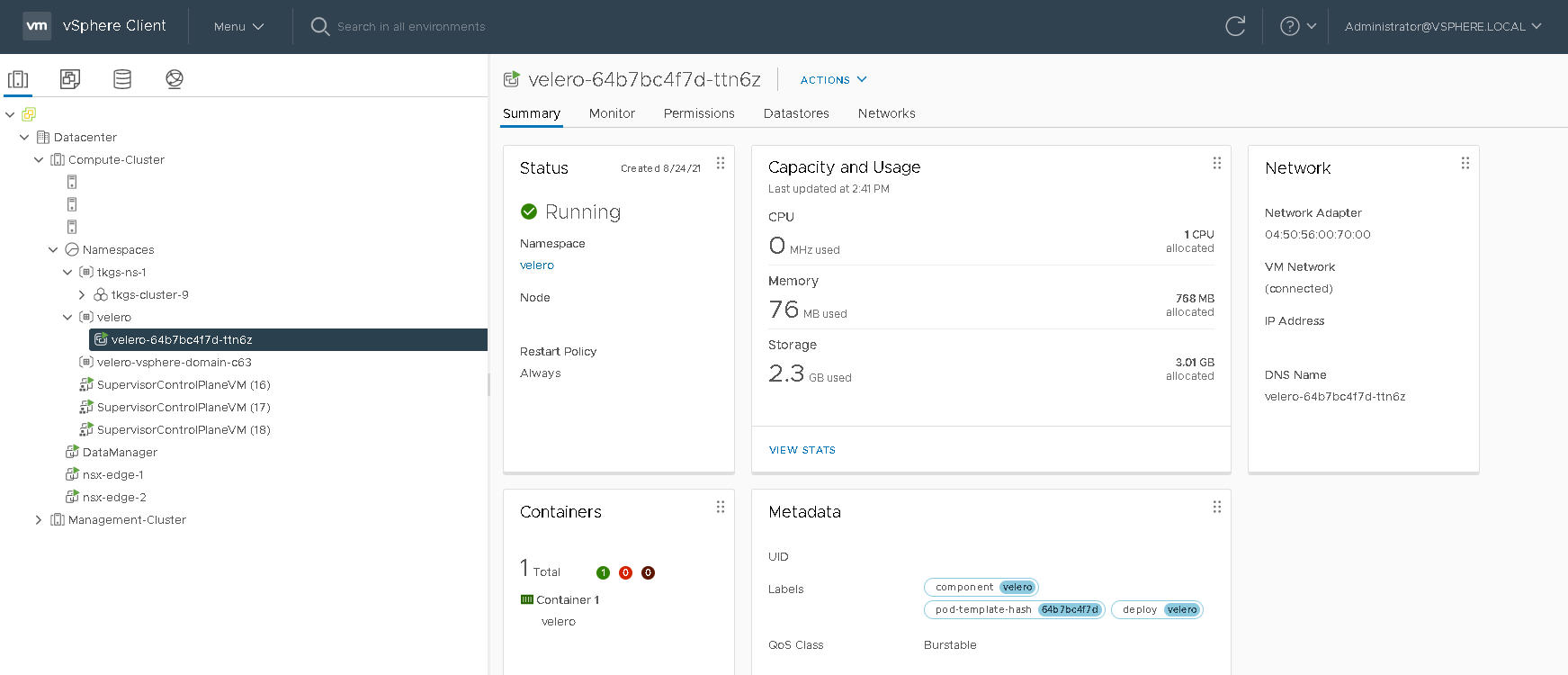Expand the tkgs-cluster-9 node
This screenshot has width=1568, height=675.
pyautogui.click(x=82, y=294)
